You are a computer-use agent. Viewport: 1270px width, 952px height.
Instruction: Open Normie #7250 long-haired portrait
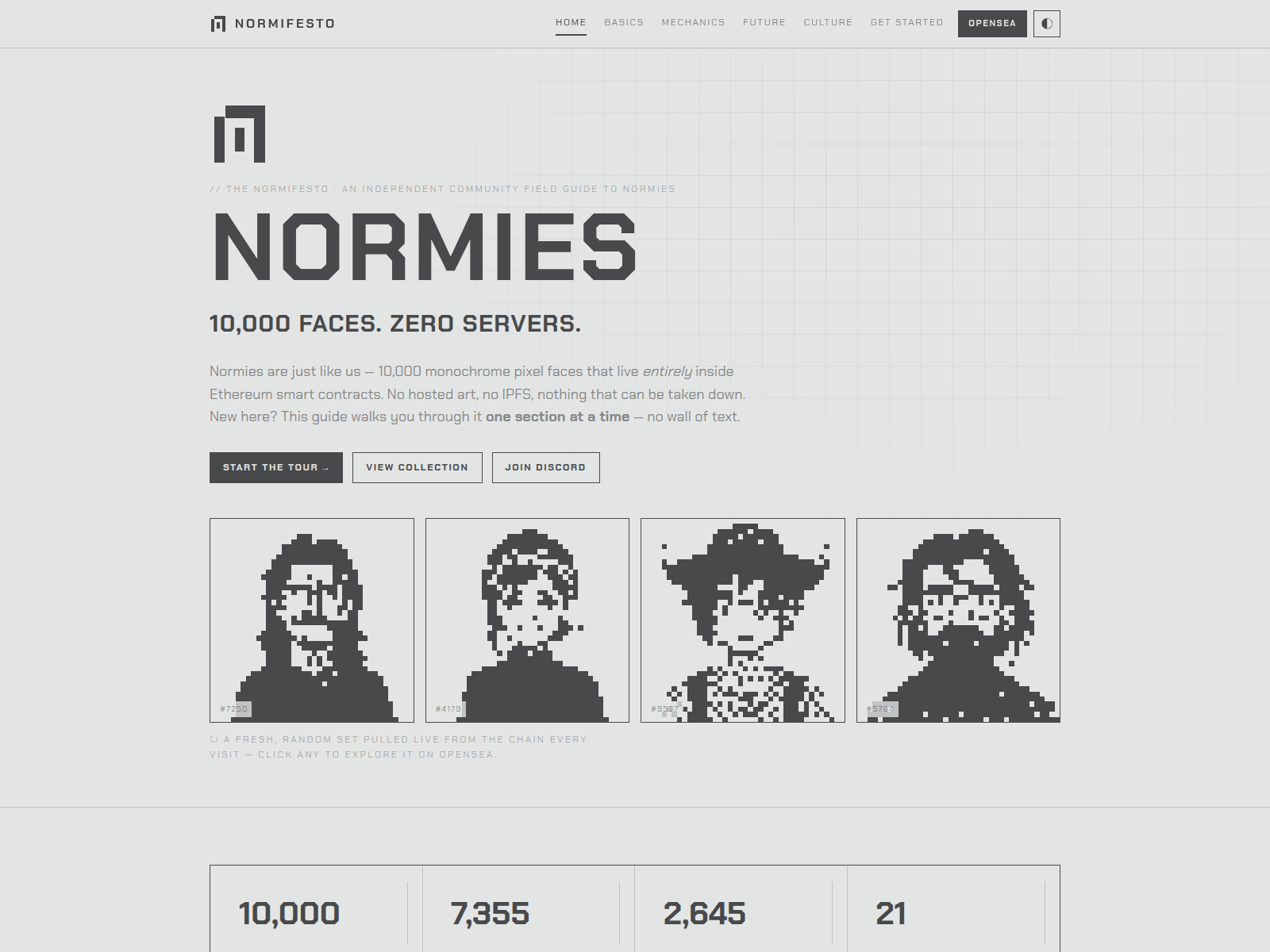tap(312, 620)
